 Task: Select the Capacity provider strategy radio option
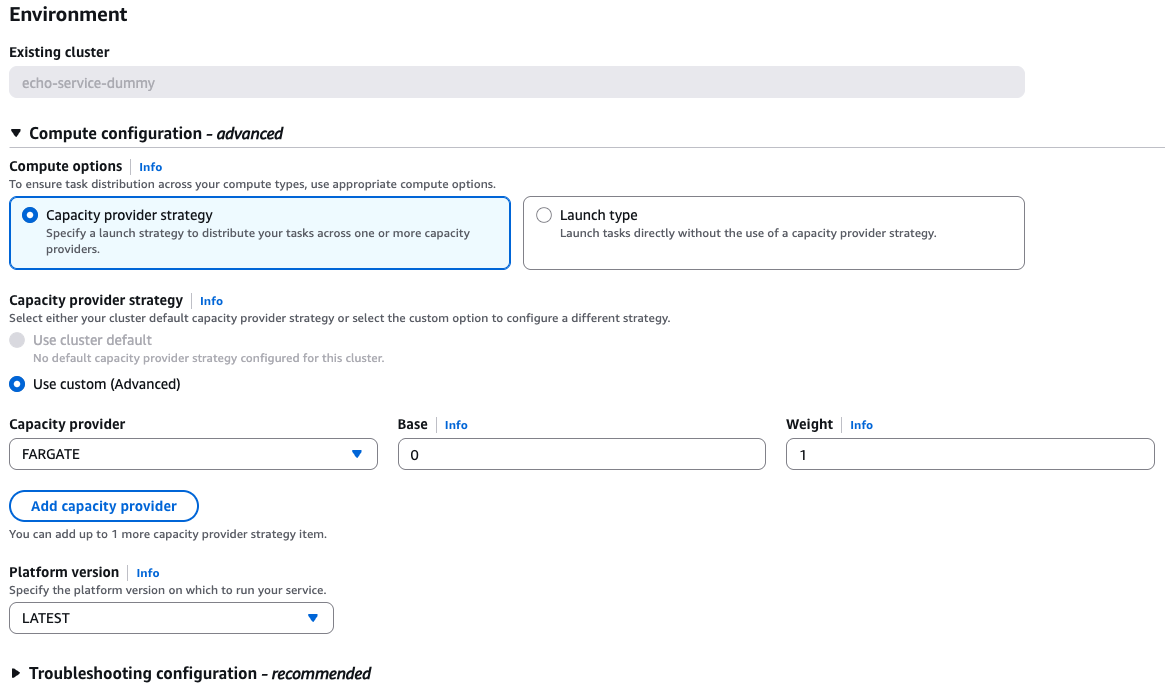(x=30, y=215)
